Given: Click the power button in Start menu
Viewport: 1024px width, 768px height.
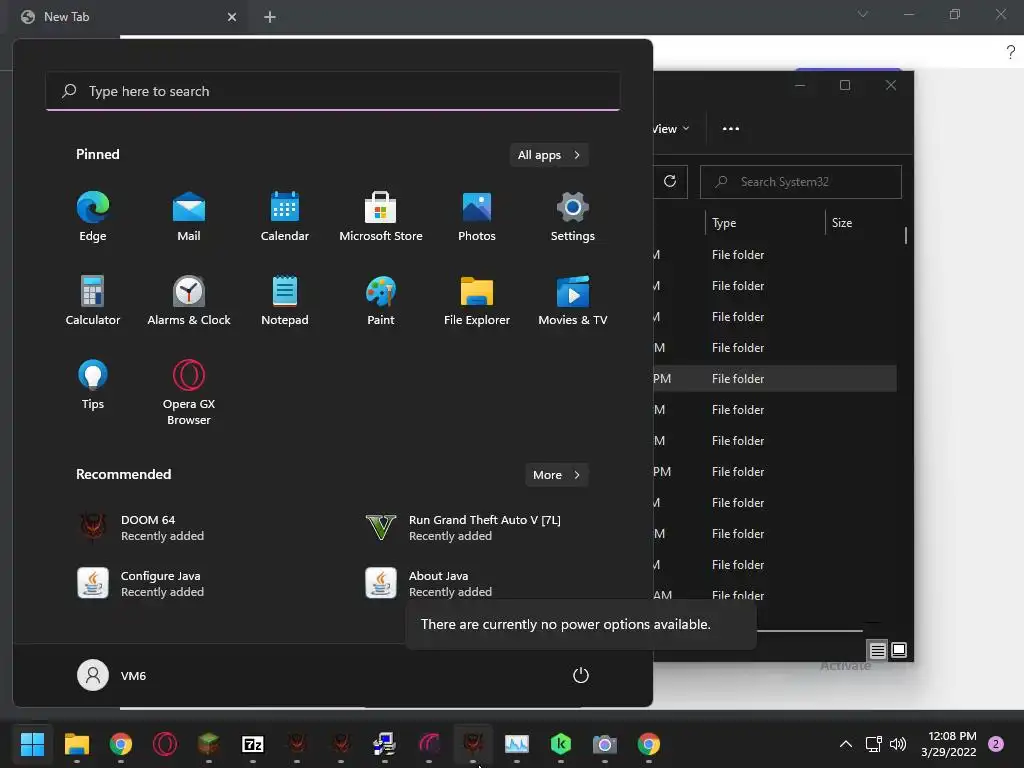Looking at the screenshot, I should [581, 675].
